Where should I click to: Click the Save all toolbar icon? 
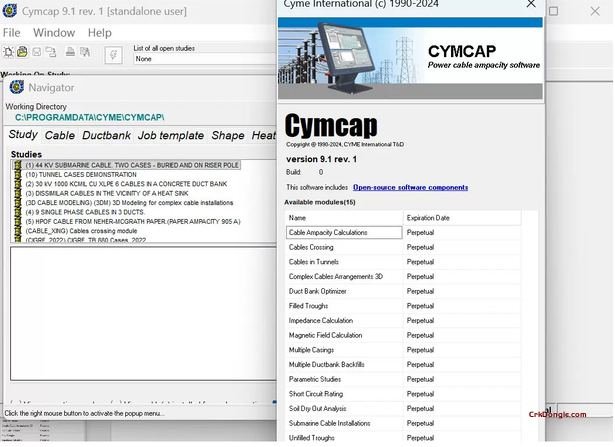(x=51, y=52)
